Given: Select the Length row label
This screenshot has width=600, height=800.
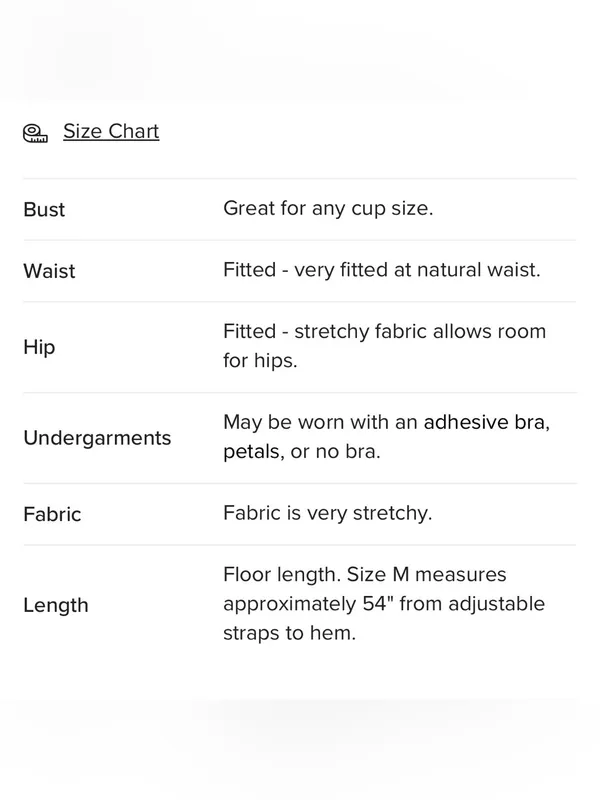Looking at the screenshot, I should [56, 606].
